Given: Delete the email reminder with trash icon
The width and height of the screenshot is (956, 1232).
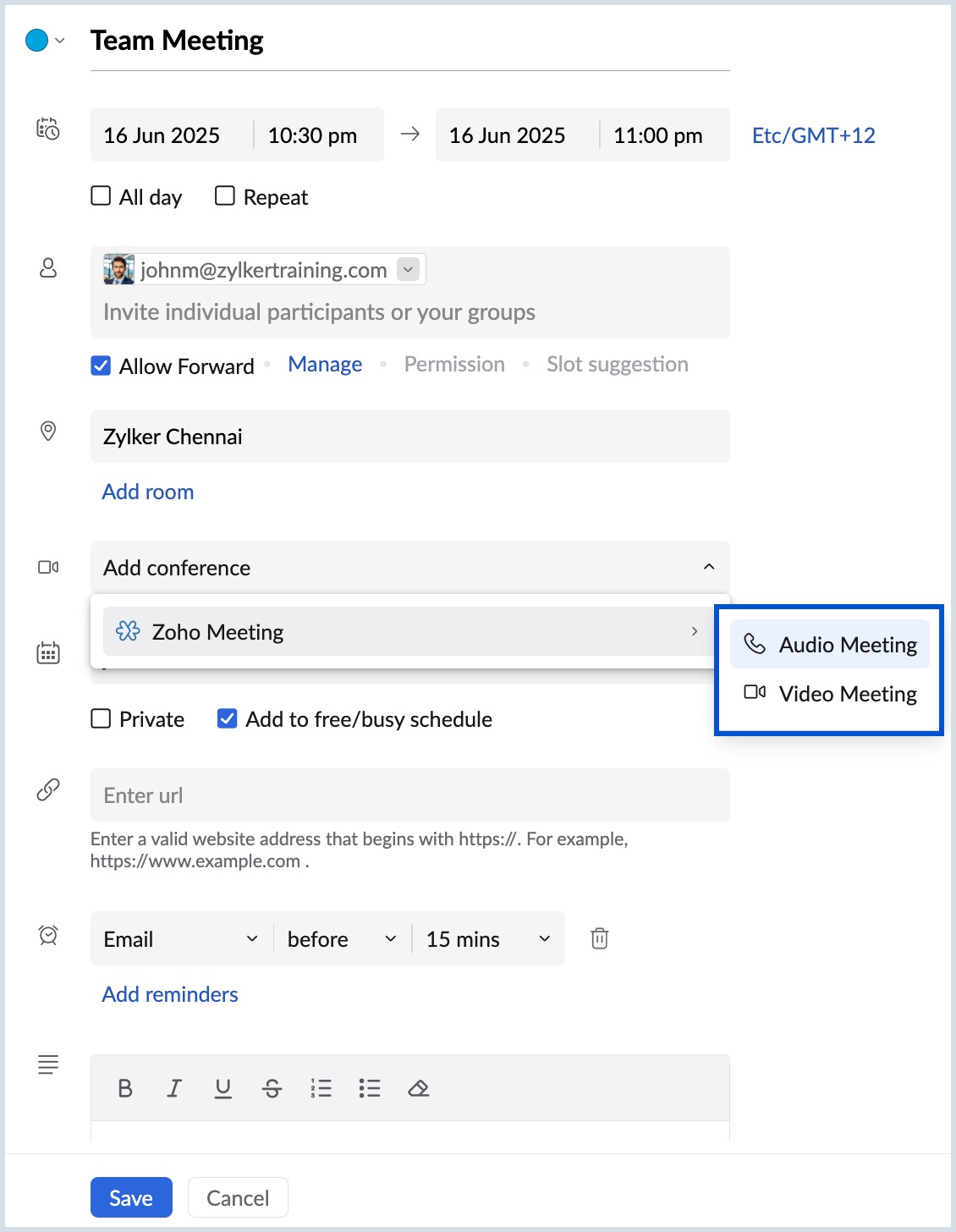Looking at the screenshot, I should (x=600, y=938).
